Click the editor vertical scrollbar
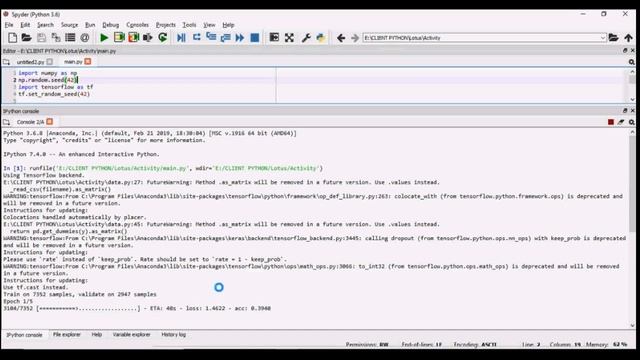Screen dimensions: 640x360 point(632,86)
